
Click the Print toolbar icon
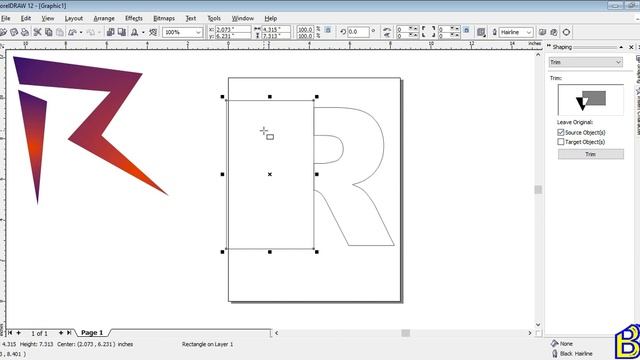(x=25, y=32)
